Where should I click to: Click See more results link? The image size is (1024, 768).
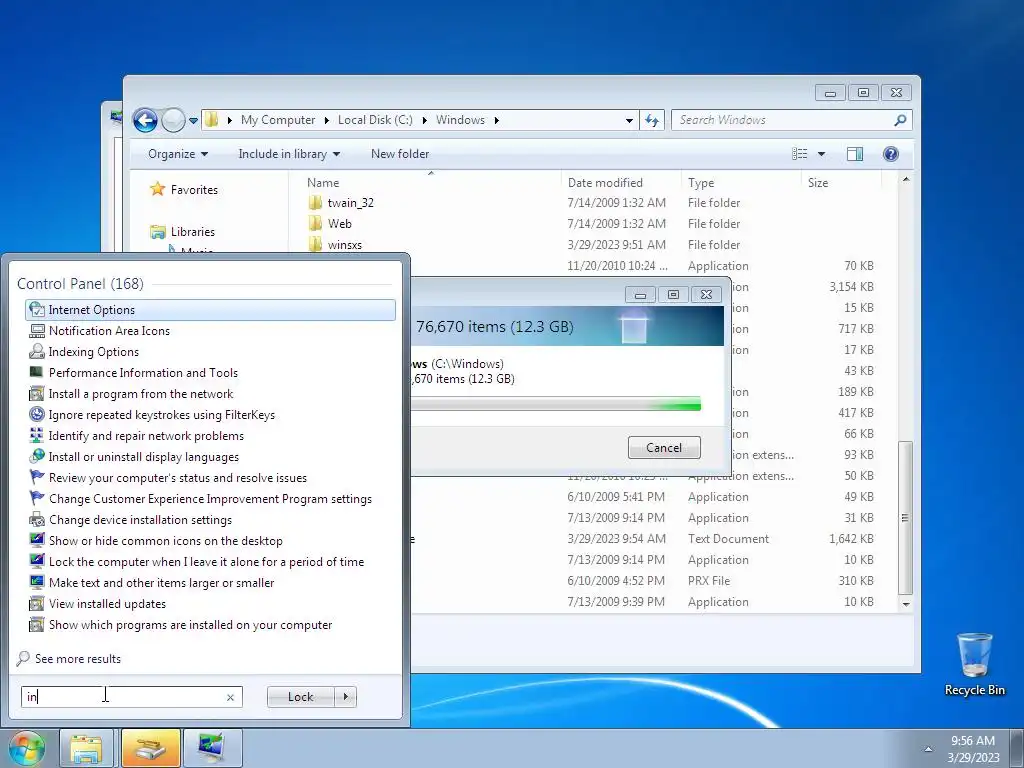[78, 659]
